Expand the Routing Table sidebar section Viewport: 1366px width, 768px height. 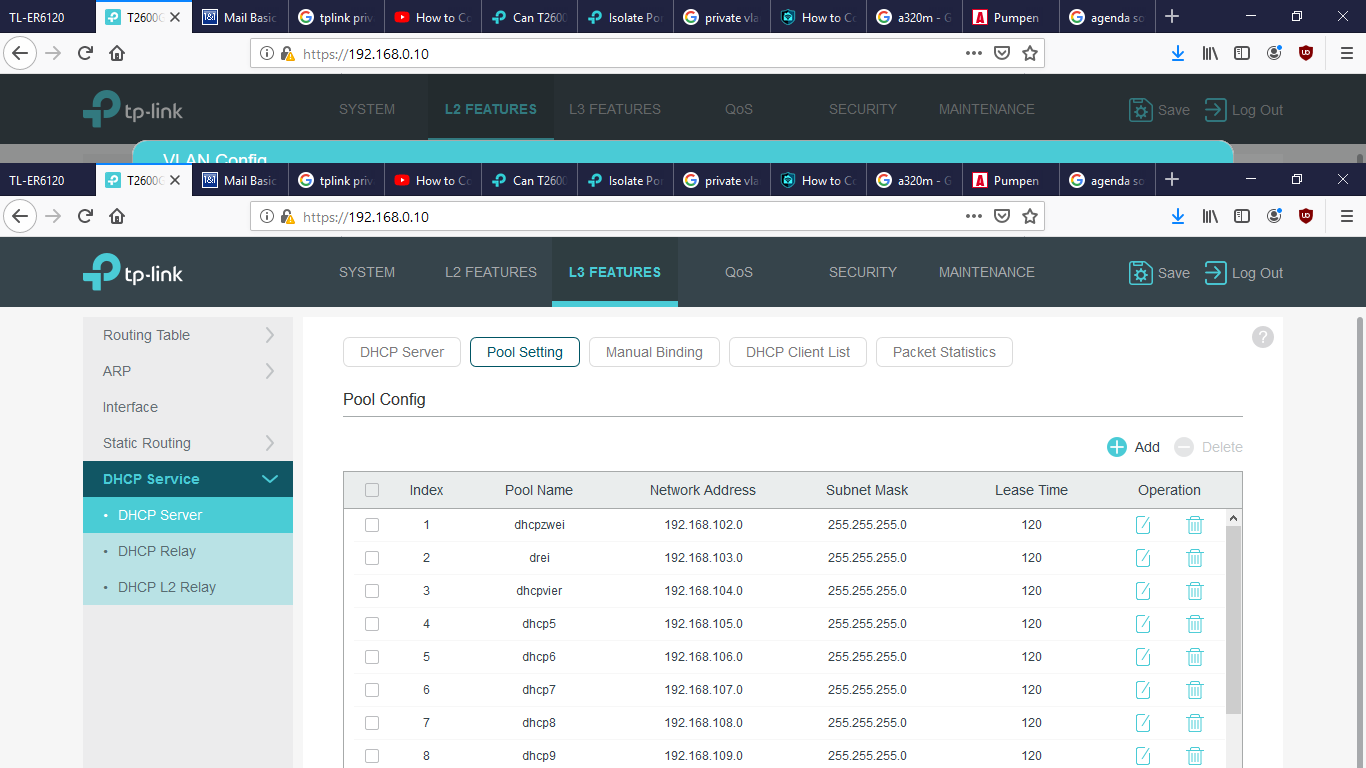188,335
